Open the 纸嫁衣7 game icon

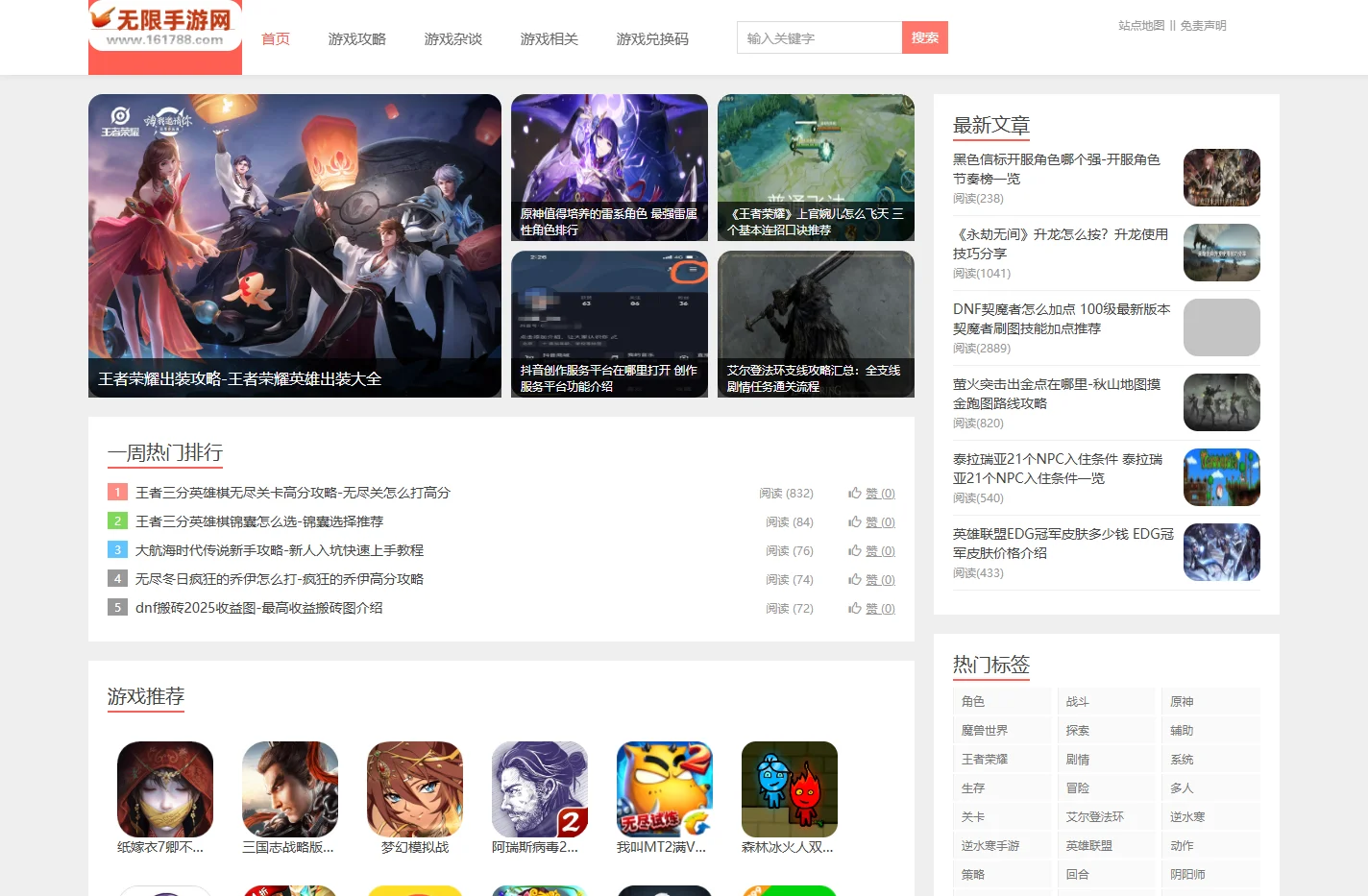tap(165, 789)
